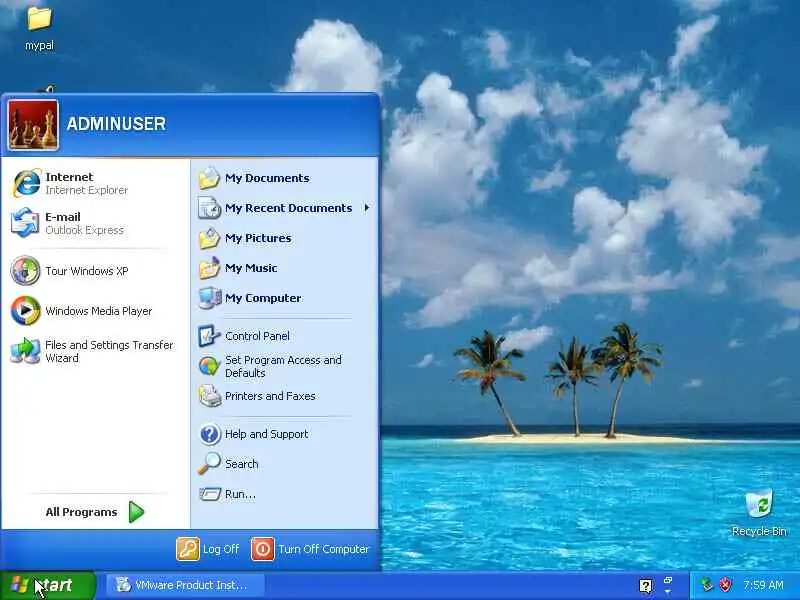Expand the My Recent Documents submenu arrow
The width and height of the screenshot is (800, 600).
coord(367,208)
